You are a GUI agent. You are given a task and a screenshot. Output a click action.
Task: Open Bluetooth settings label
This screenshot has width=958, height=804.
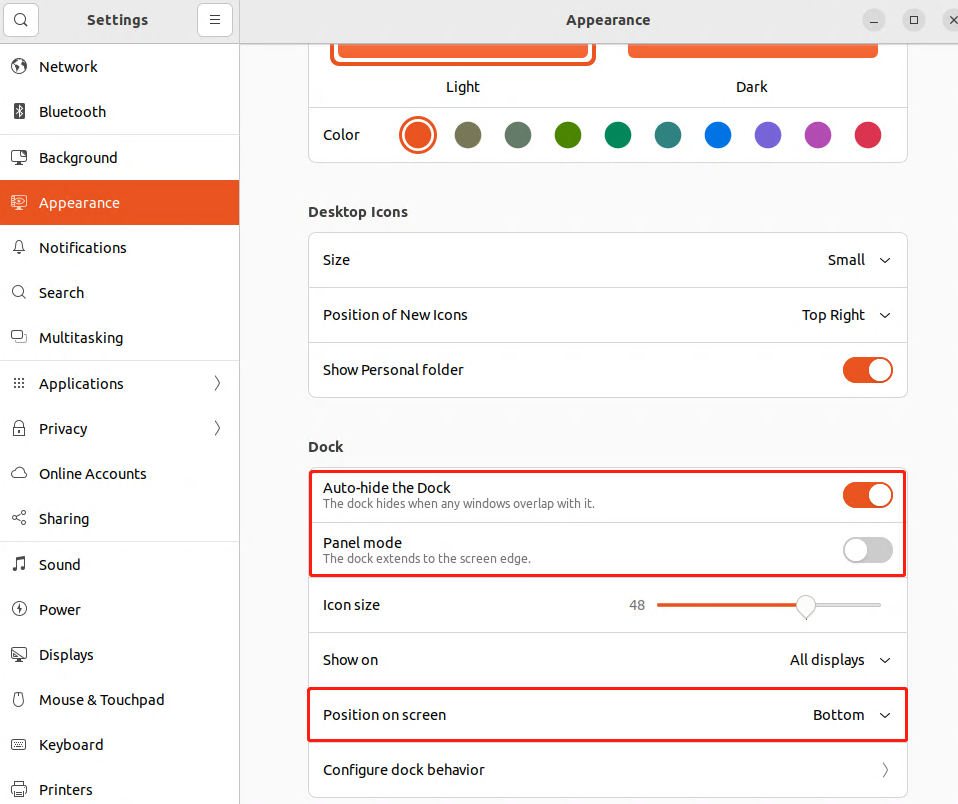pos(72,112)
